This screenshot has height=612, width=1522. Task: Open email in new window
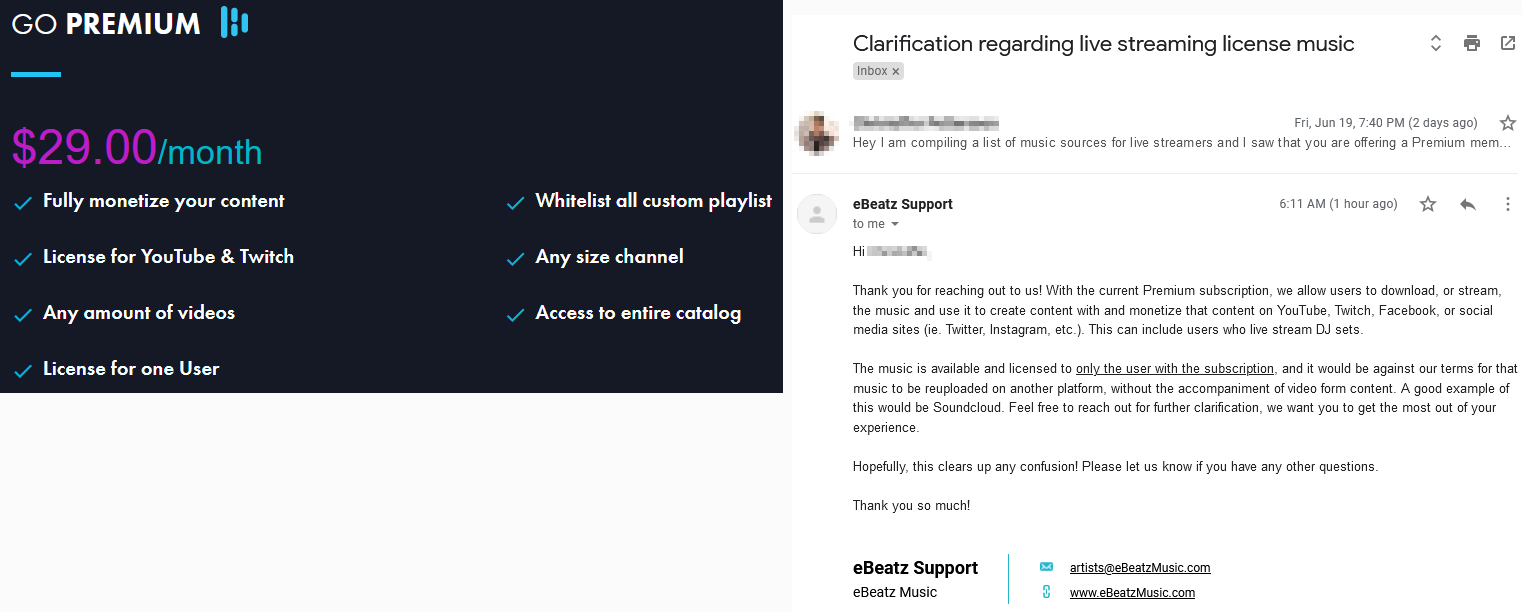[x=1507, y=43]
